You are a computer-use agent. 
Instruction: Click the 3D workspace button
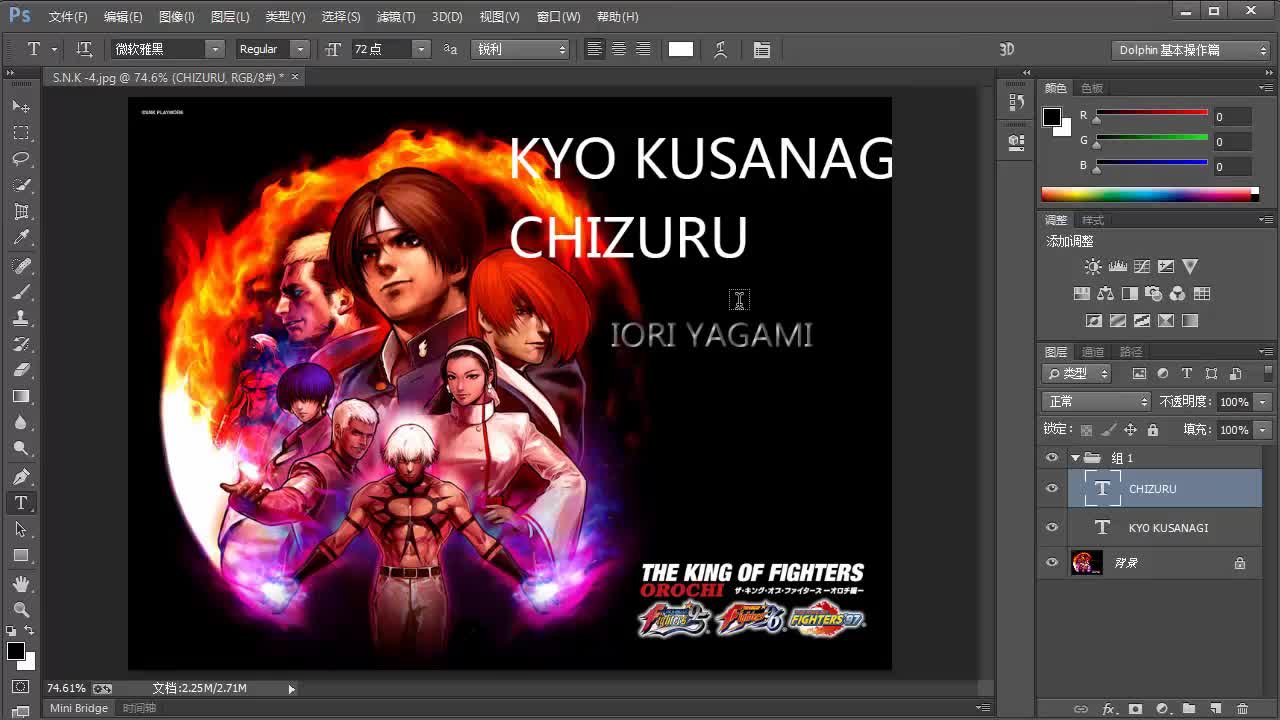click(x=1006, y=48)
